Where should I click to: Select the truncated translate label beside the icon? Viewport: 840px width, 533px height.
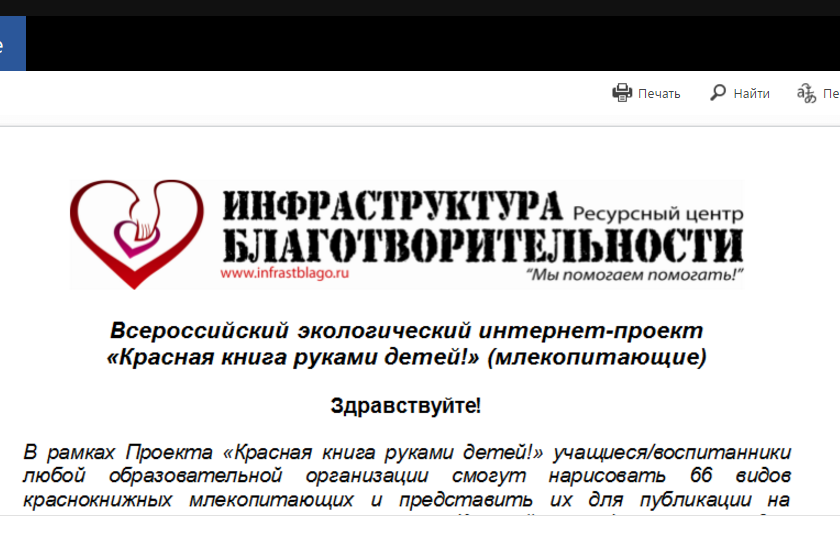(831, 94)
